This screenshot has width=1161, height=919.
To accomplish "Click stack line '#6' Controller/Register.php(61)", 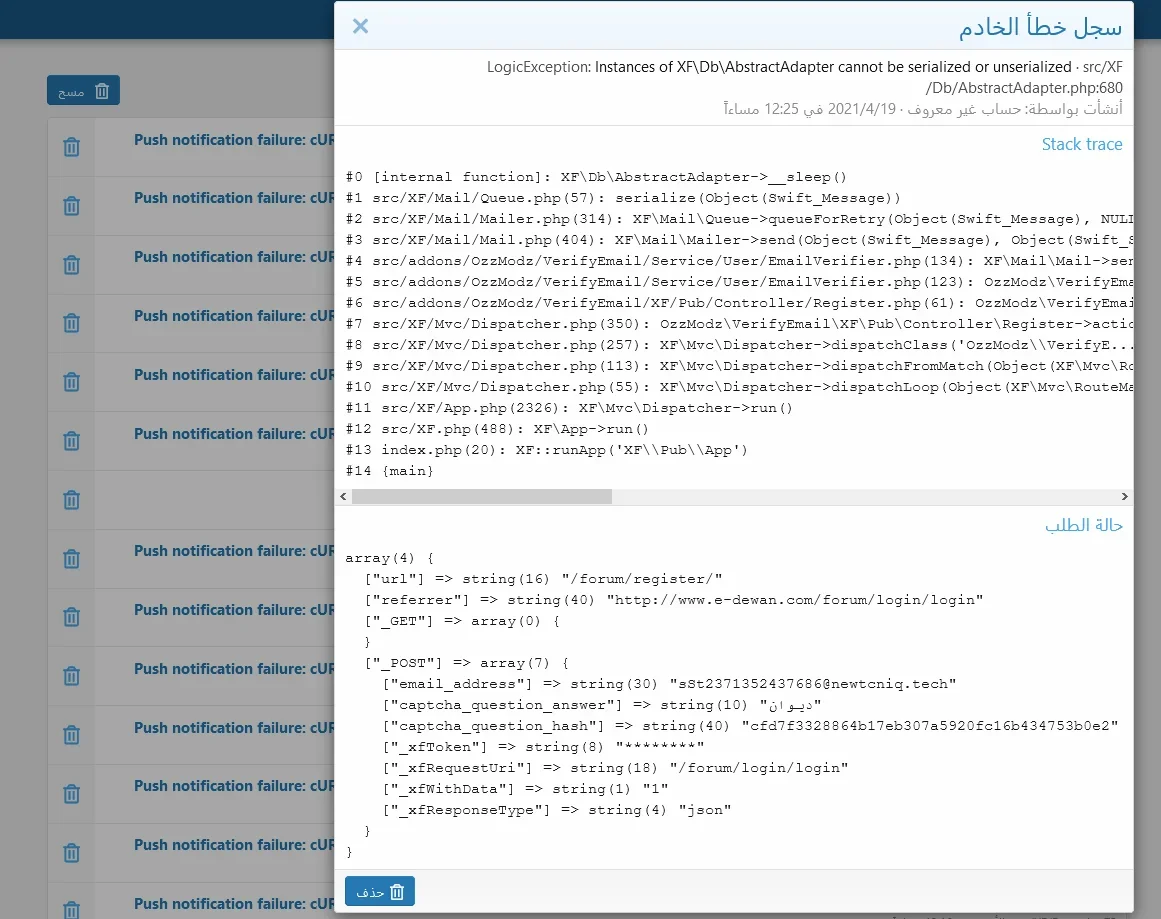I will [x=739, y=303].
